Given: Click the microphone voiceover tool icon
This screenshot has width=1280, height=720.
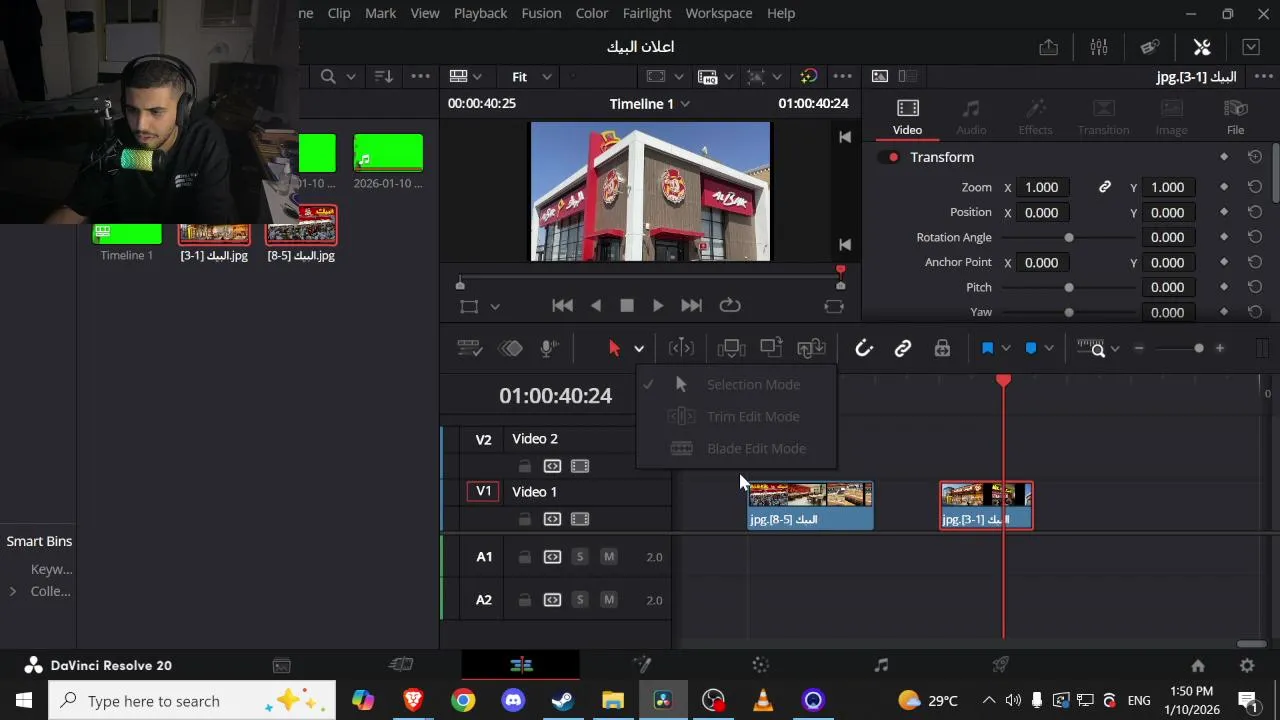Looking at the screenshot, I should coord(549,348).
